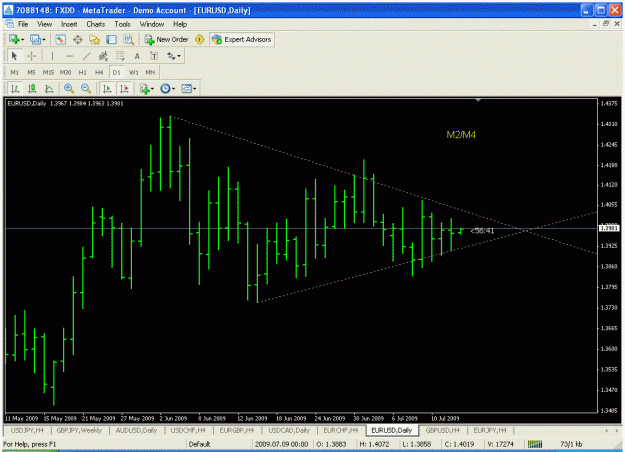Toggle chart Auto Scroll

tap(107, 88)
